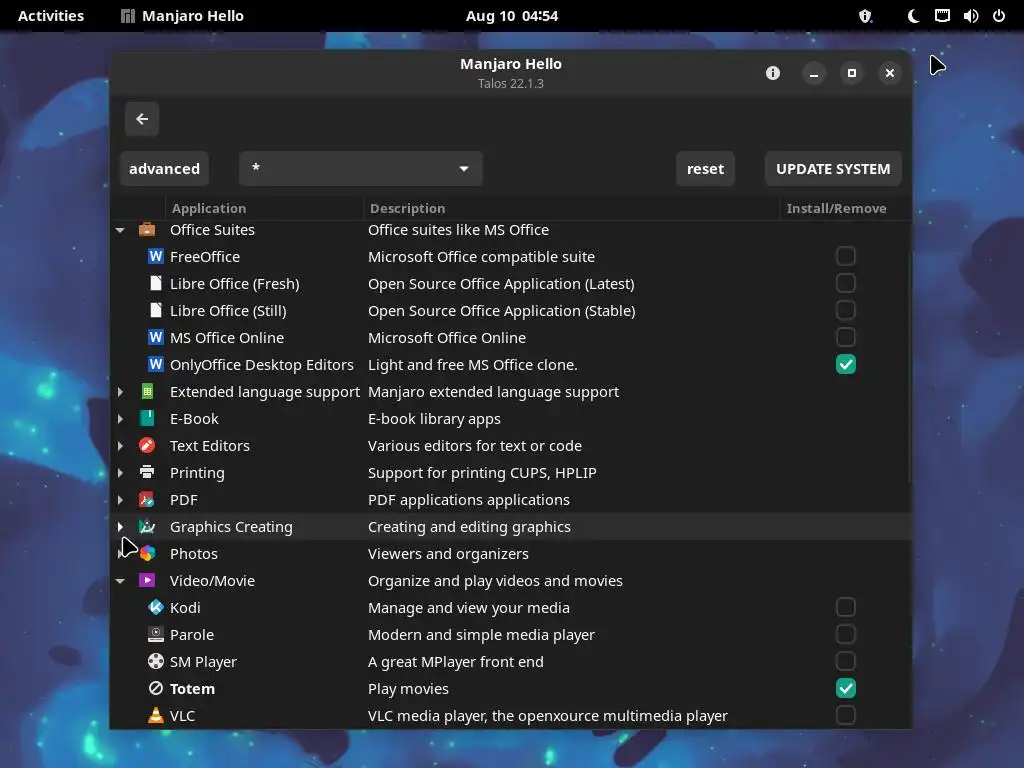Click the list's vertical scrollbar
This screenshot has height=768, width=1024.
coord(908,368)
